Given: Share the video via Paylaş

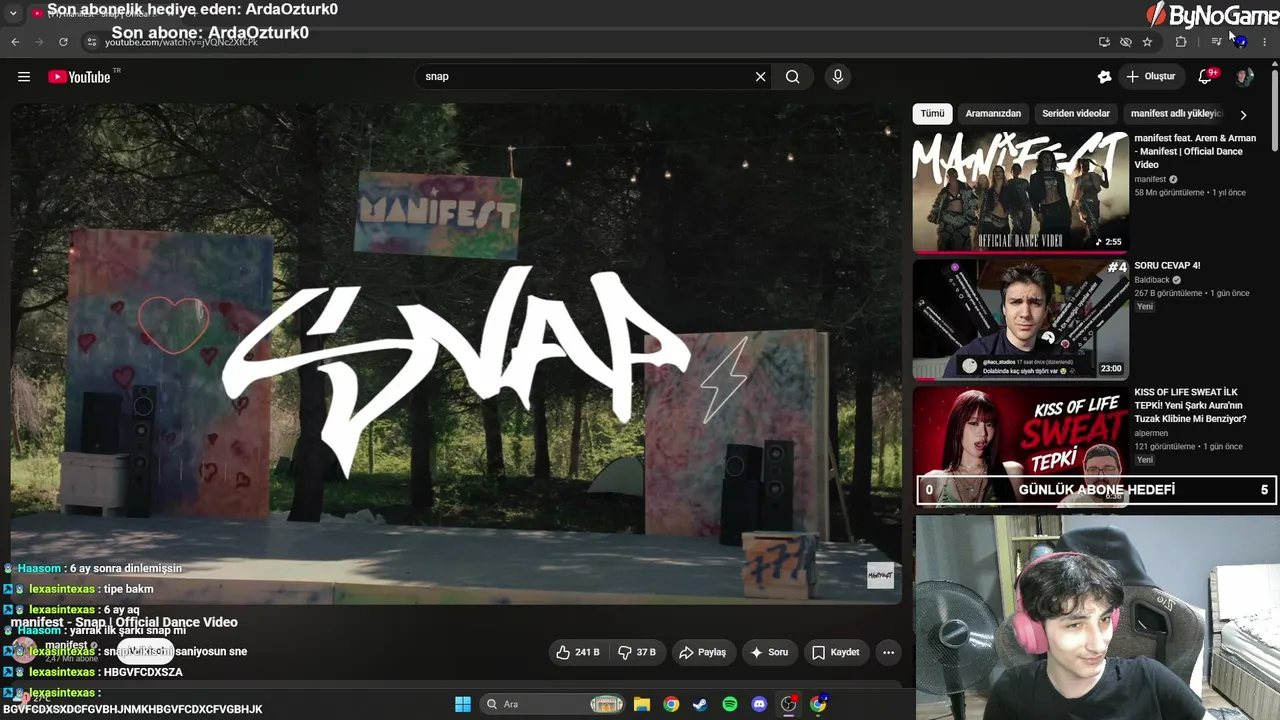Looking at the screenshot, I should (x=702, y=652).
